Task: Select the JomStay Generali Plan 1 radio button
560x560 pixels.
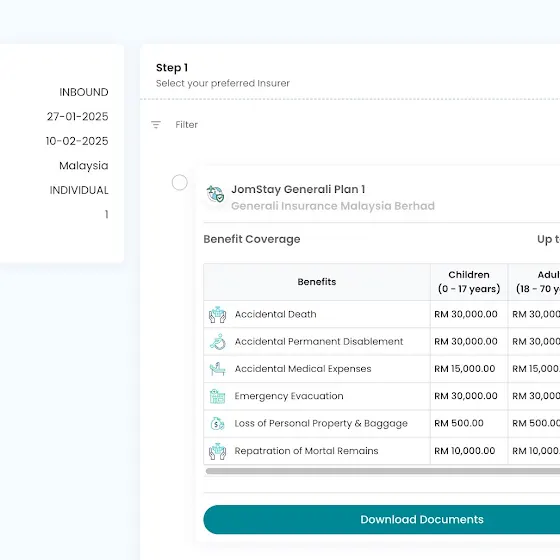Action: (179, 182)
